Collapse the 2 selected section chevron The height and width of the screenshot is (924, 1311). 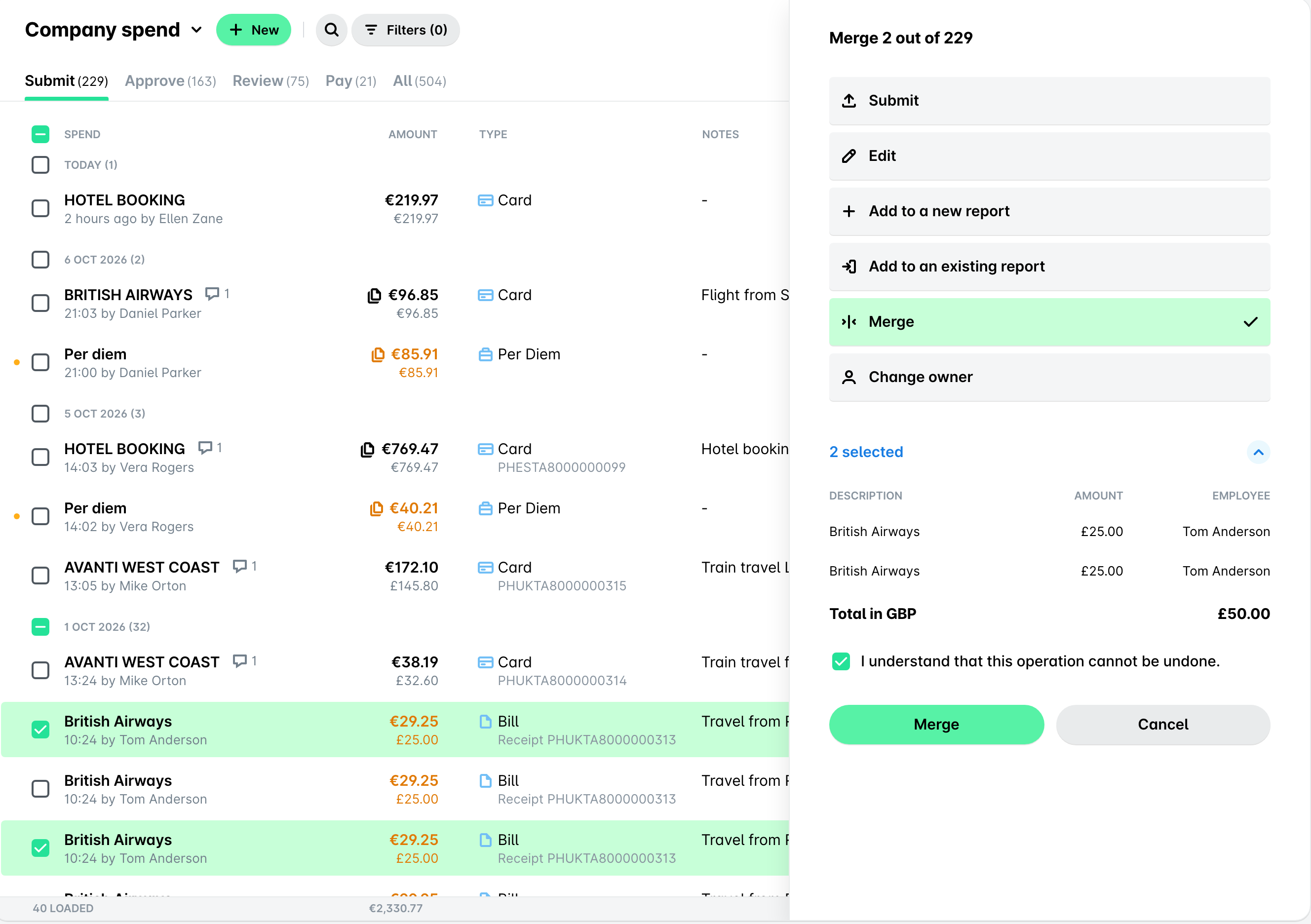click(1259, 452)
